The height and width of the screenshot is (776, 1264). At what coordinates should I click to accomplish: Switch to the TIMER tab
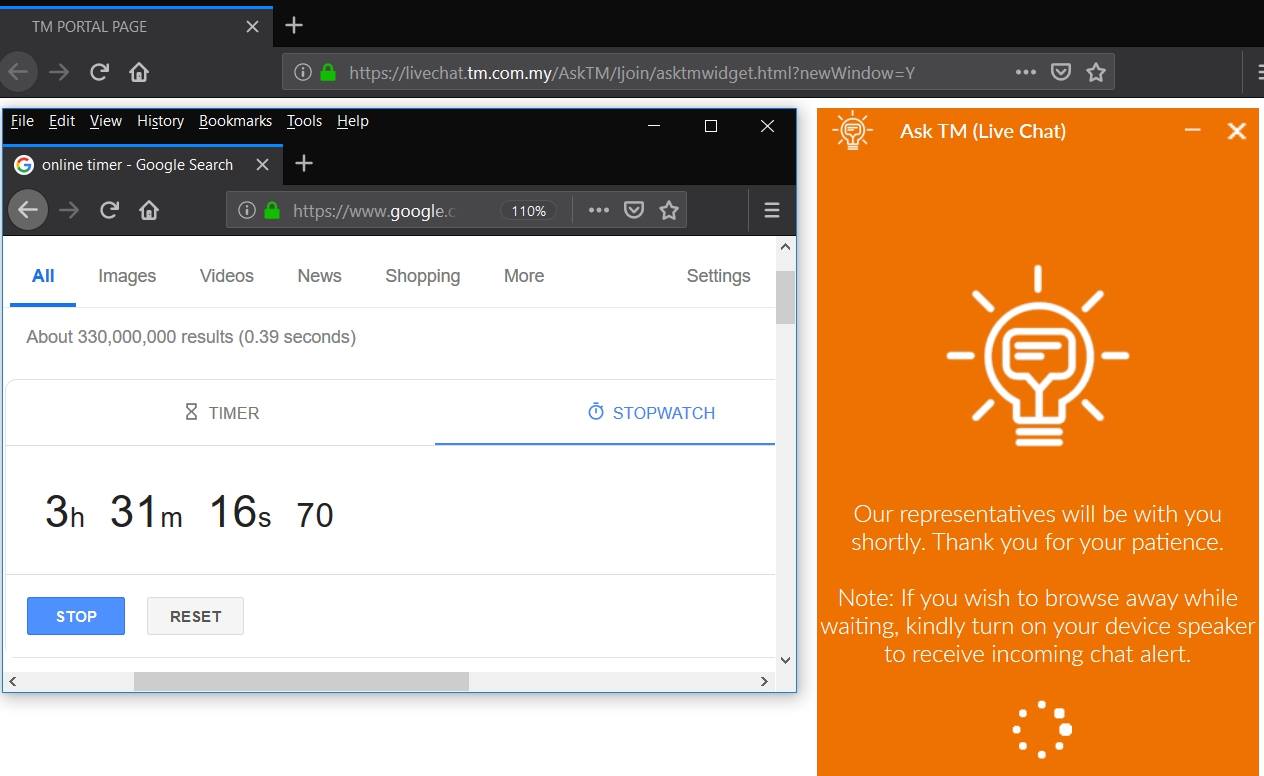tap(221, 413)
